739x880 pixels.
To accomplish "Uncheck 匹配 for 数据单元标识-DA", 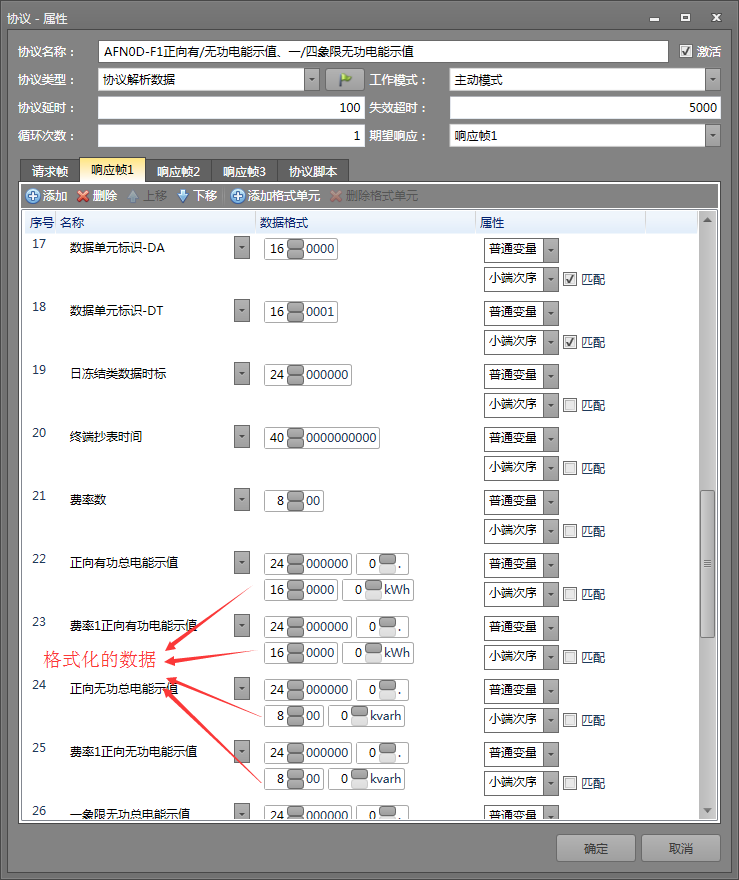I will pos(570,279).
